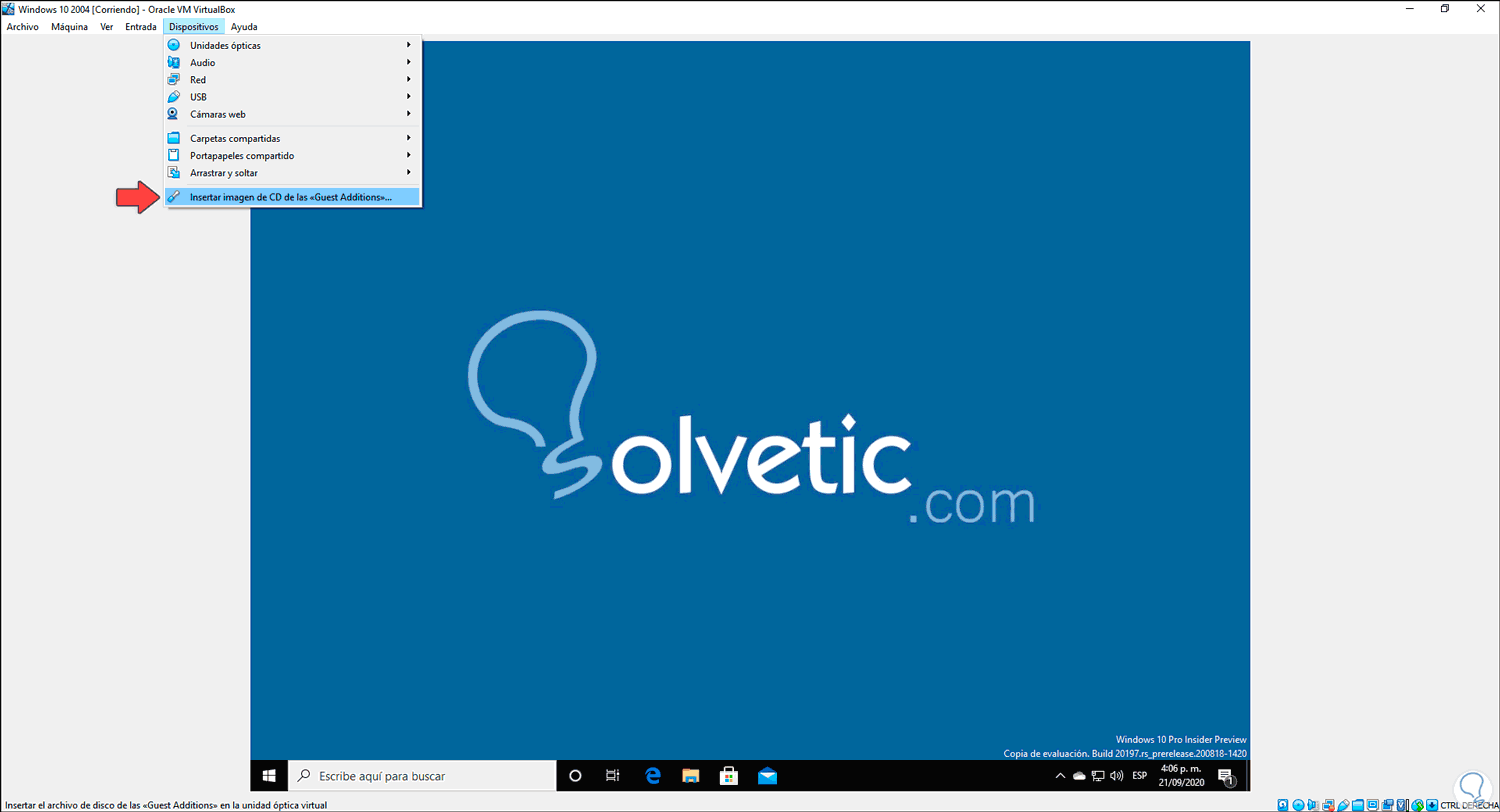Click the USB device indicator in status bar
The image size is (1500, 812).
[1343, 804]
